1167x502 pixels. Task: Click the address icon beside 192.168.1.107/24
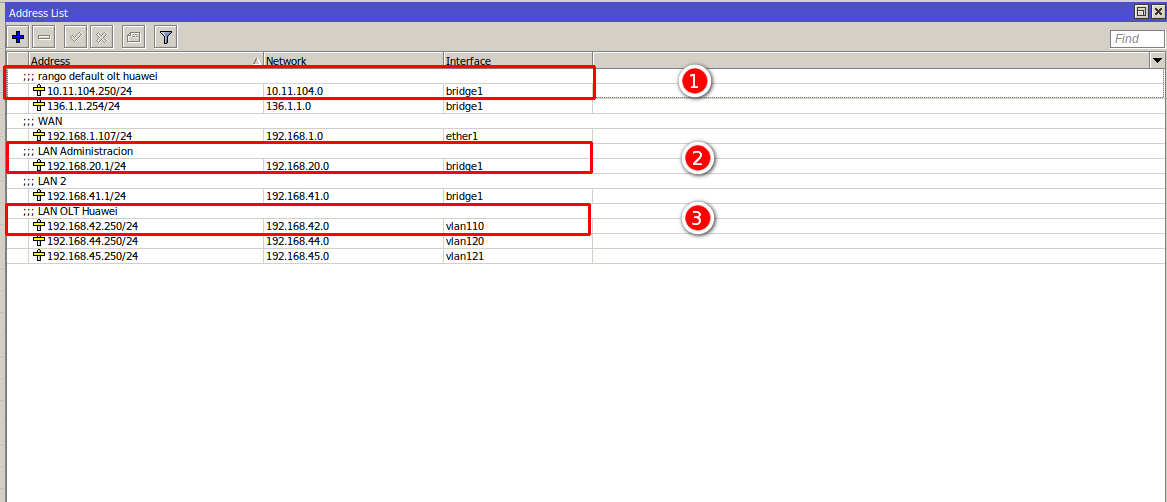(x=39, y=136)
